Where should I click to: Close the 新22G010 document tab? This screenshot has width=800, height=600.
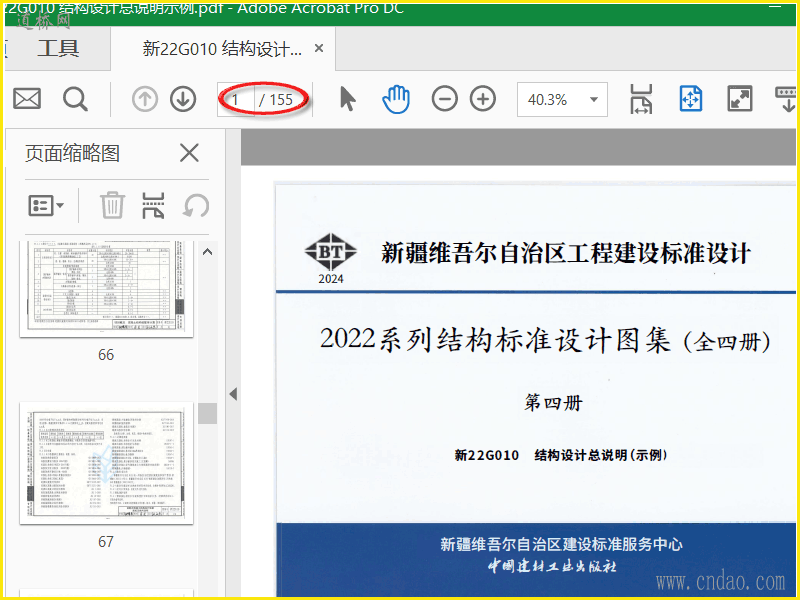point(319,48)
